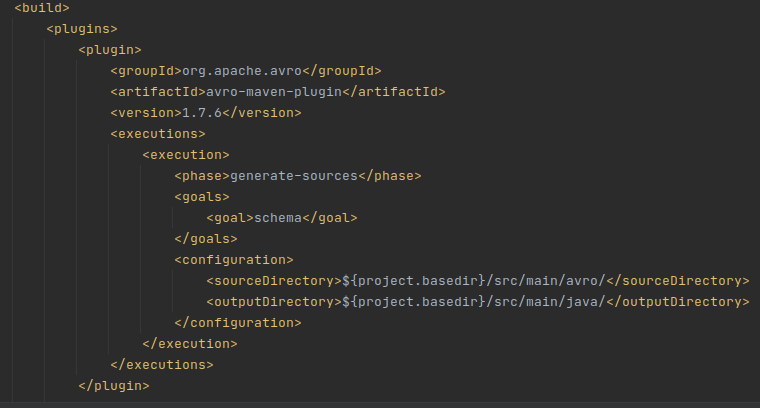
Task: Click org.apache.avro groupId value
Action: (x=242, y=71)
